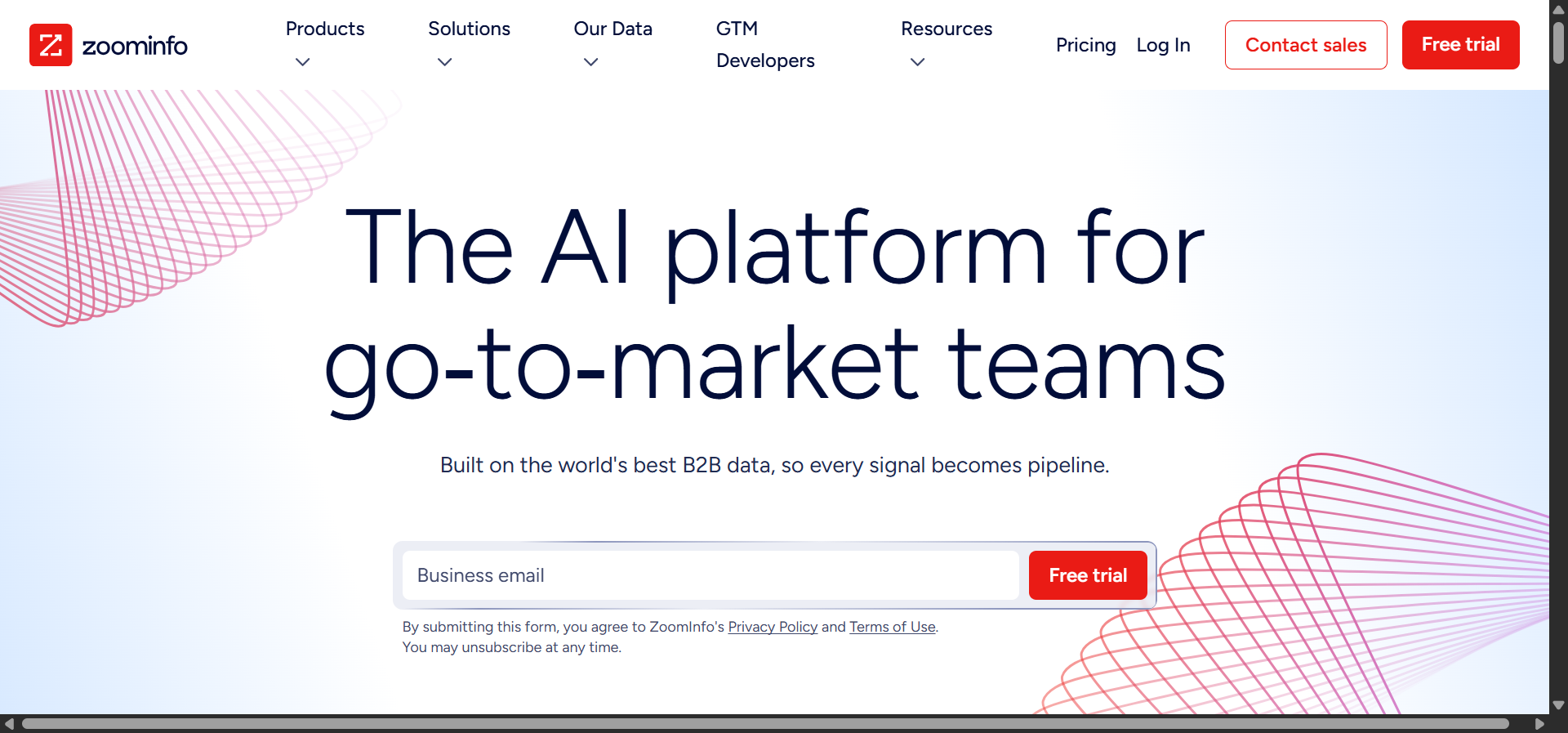
Task: Click the scroll right arrow
Action: click(1539, 724)
